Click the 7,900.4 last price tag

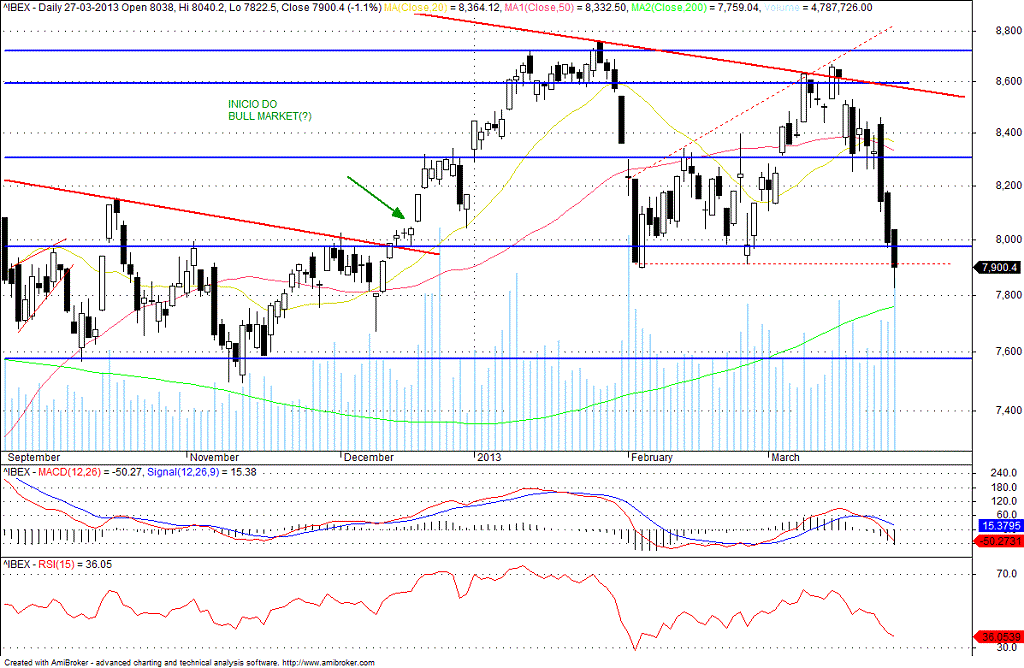pos(999,267)
